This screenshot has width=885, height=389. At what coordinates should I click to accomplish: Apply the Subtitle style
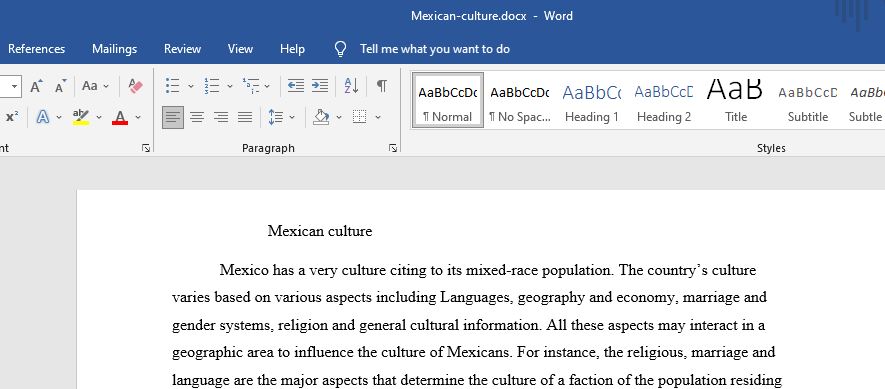click(808, 100)
